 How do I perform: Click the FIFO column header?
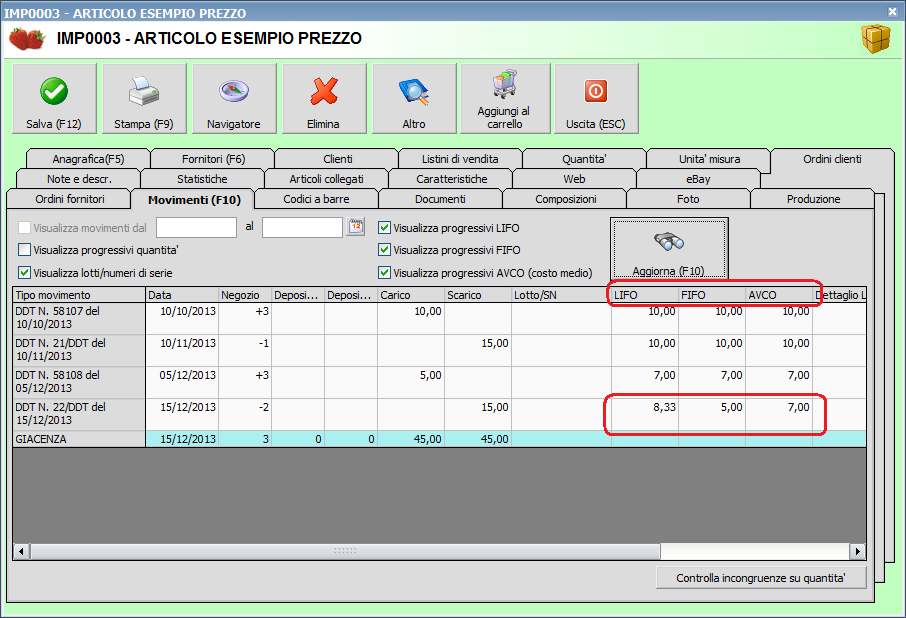pos(712,295)
